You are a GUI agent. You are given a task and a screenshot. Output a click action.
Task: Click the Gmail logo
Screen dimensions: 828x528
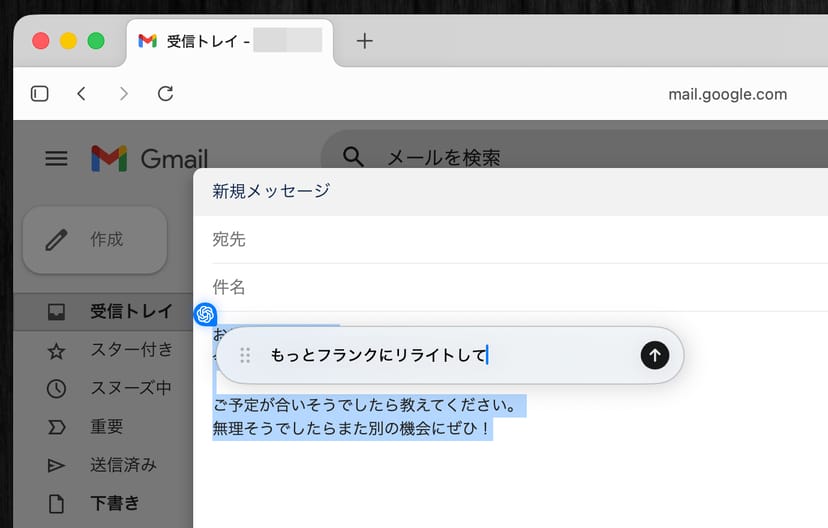point(150,158)
